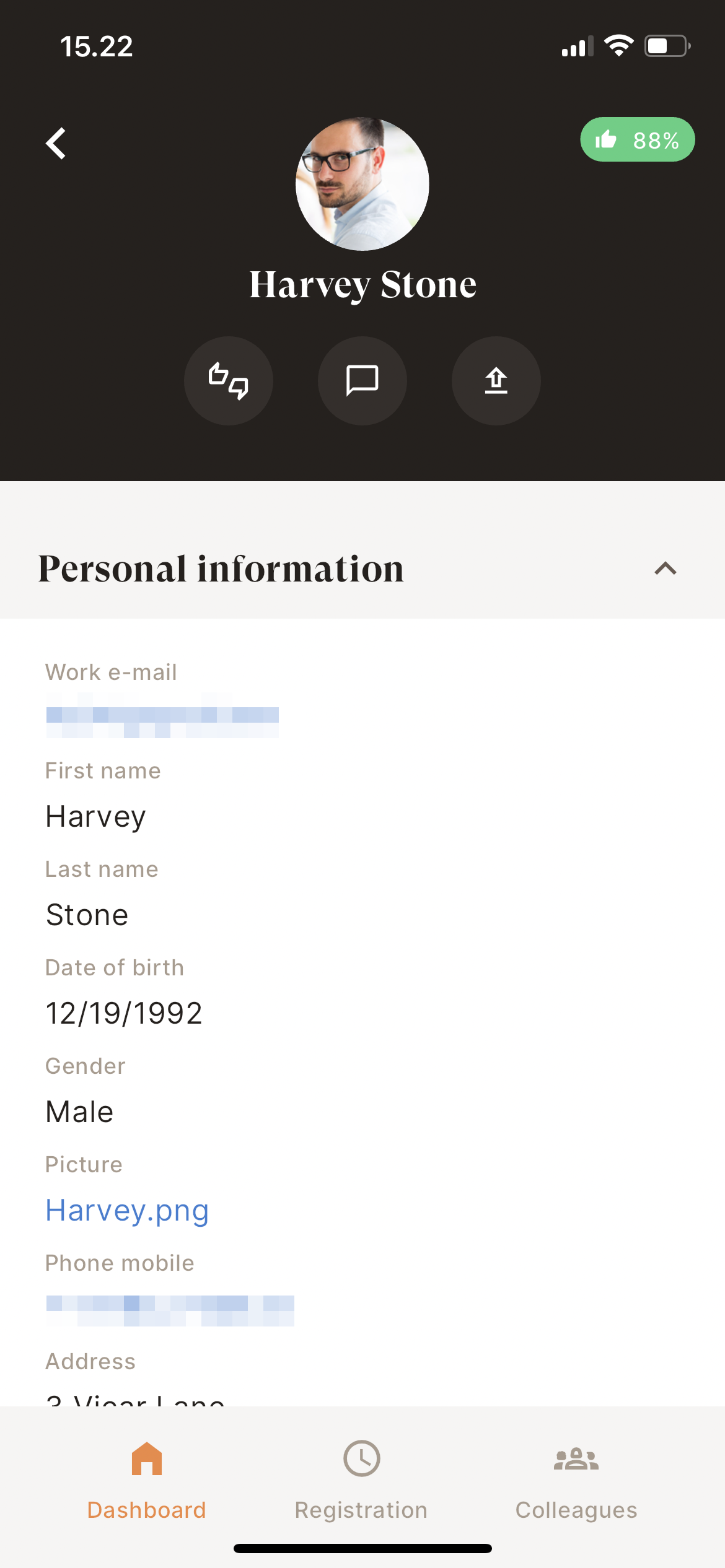Screen dimensions: 725x1568
Task: Open the Harvey.png picture link
Action: click(x=127, y=1211)
